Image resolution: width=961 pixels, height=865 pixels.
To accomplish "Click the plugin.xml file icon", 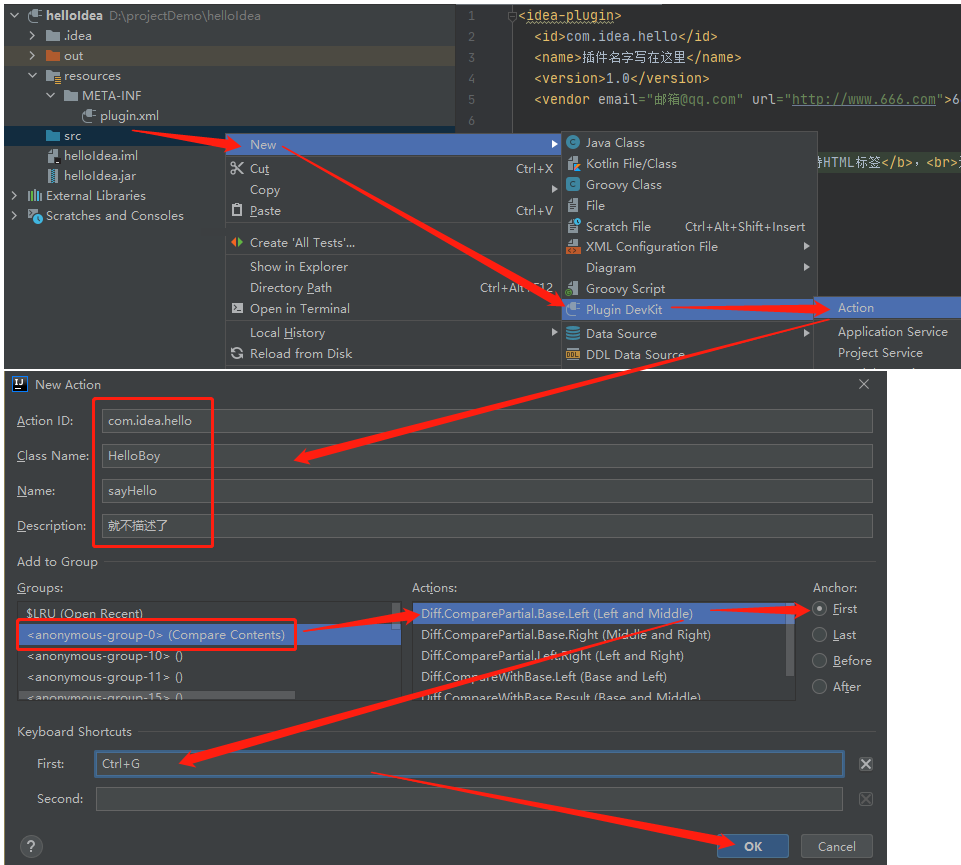I will click(89, 115).
